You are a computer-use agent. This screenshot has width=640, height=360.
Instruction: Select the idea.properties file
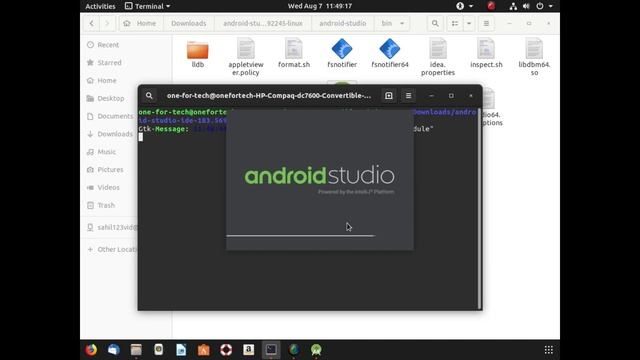438,57
